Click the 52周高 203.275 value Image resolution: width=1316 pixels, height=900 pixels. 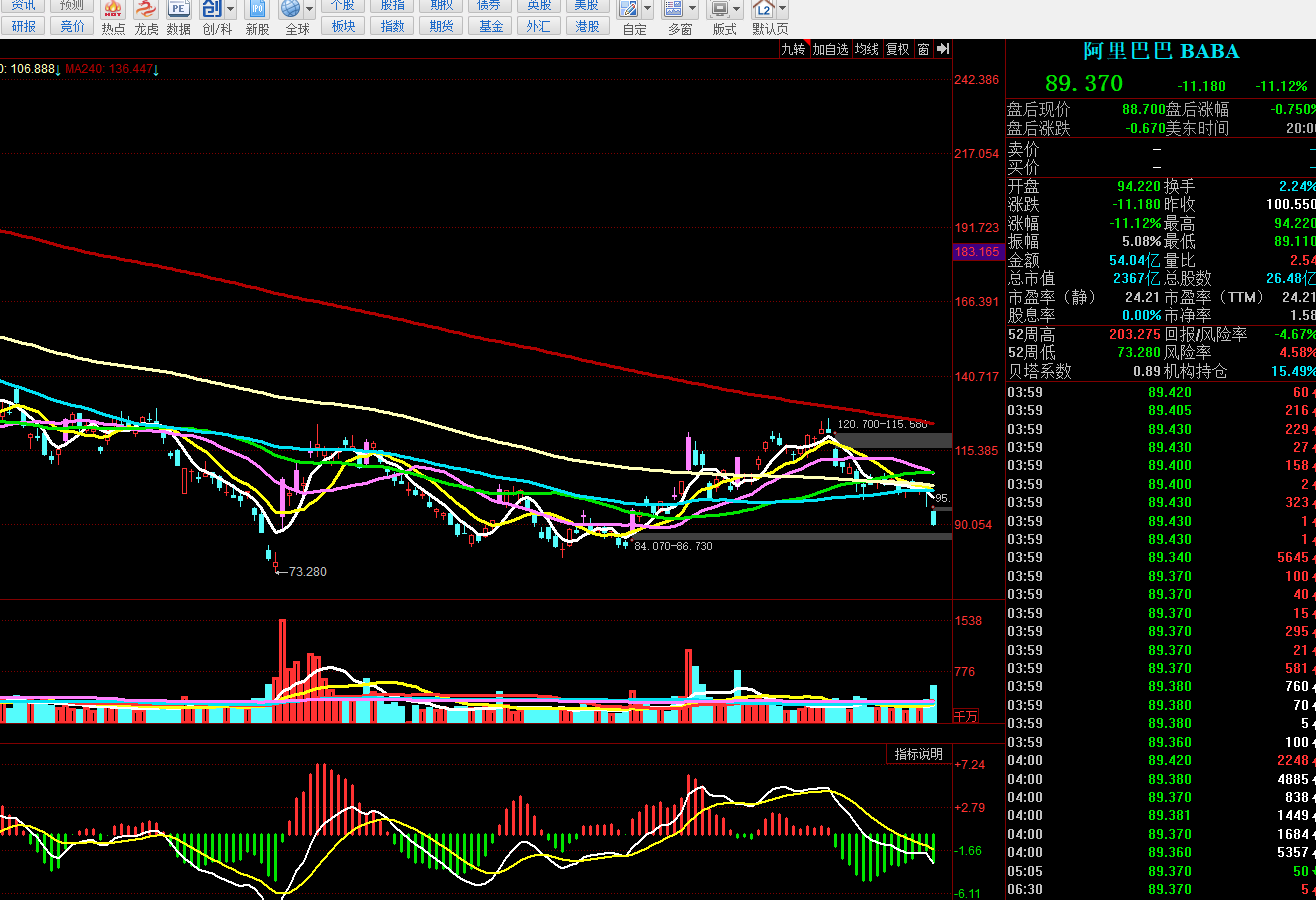1134,335
